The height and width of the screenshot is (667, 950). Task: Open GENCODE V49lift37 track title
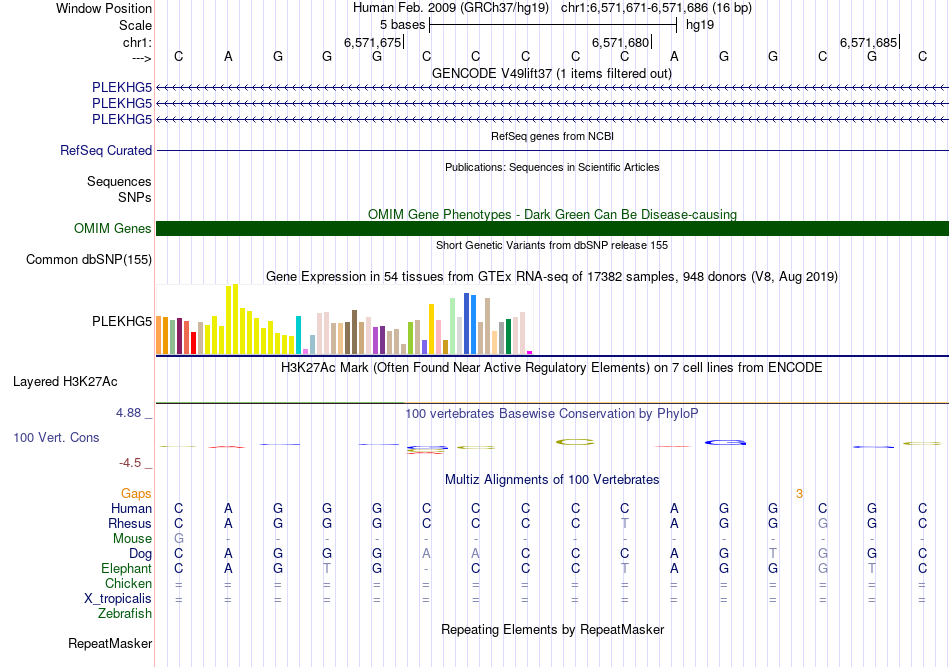click(552, 73)
